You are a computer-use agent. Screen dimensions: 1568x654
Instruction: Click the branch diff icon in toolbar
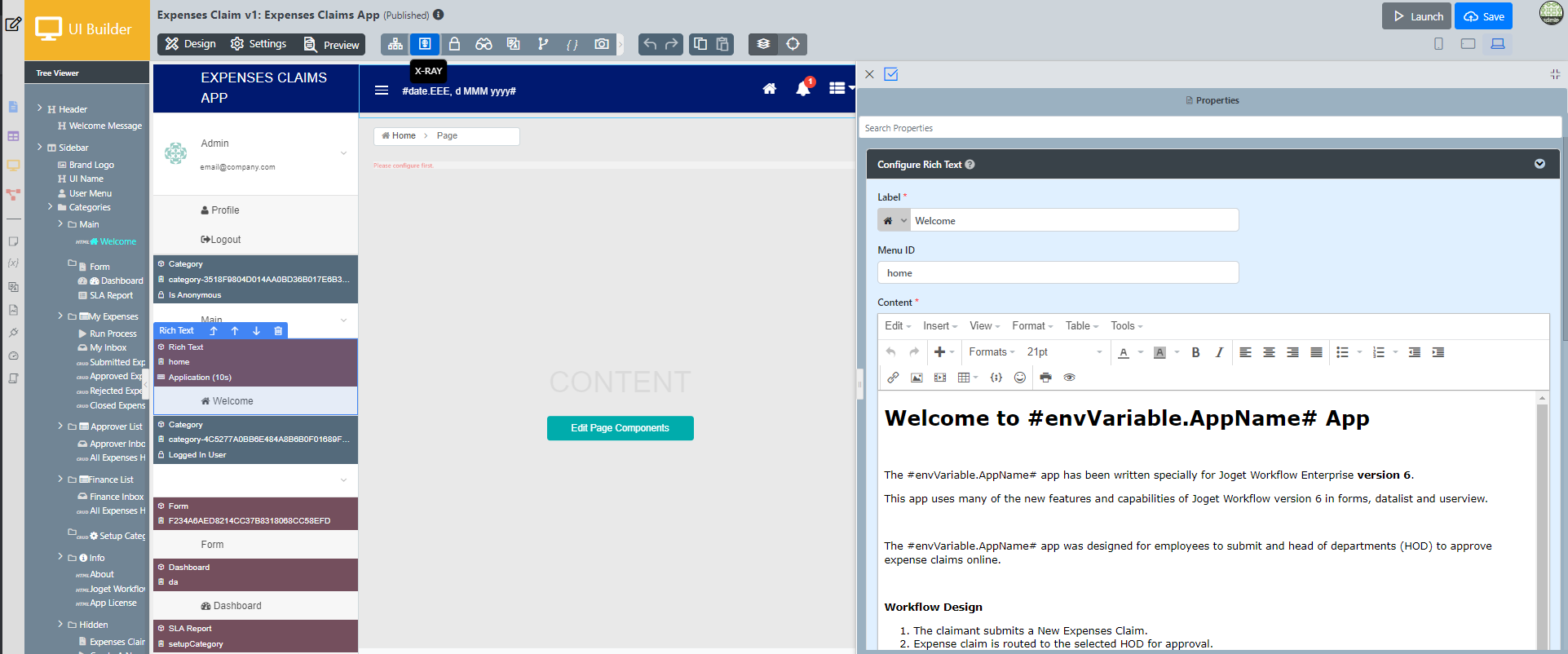[543, 44]
